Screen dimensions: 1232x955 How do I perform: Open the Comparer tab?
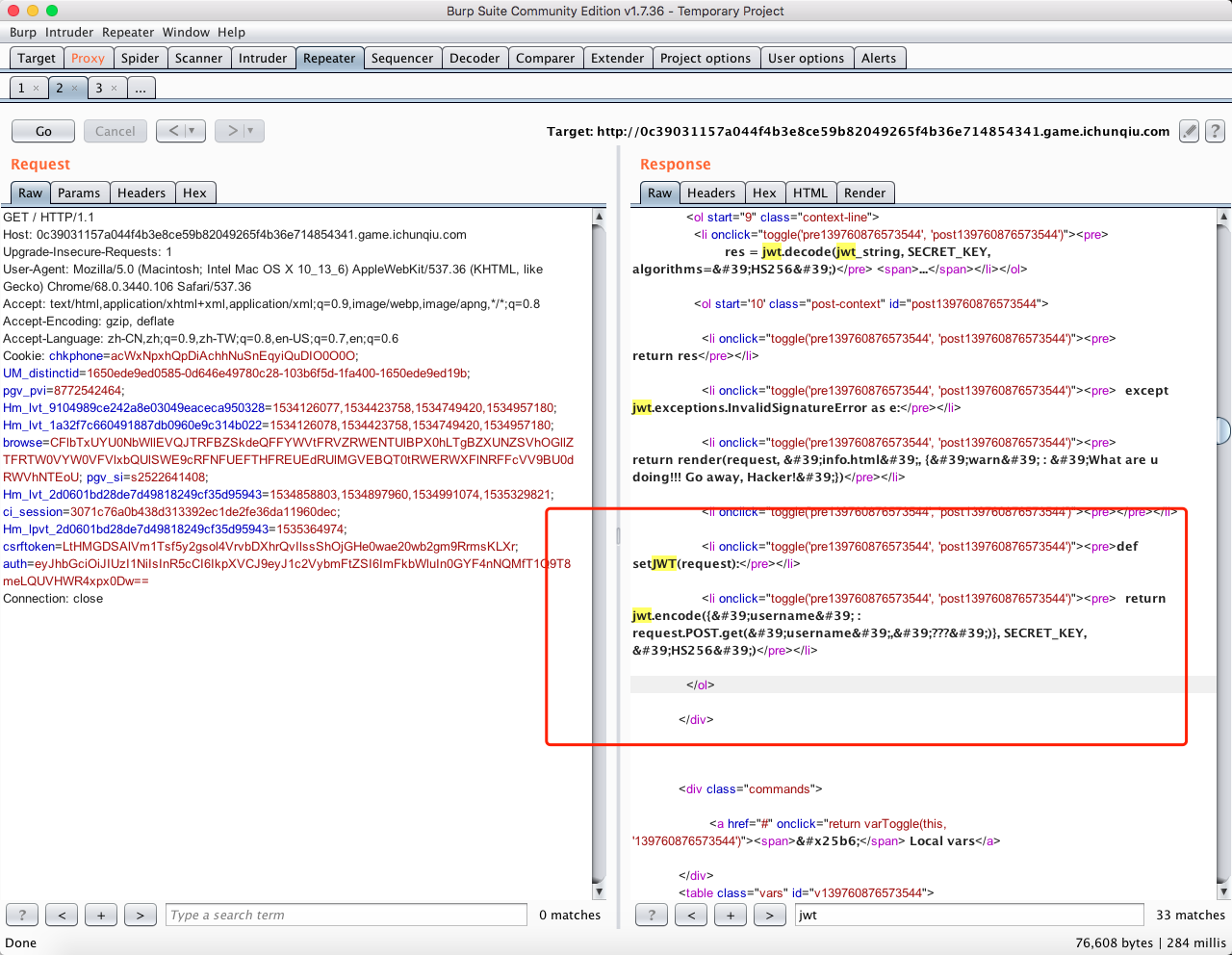click(x=545, y=58)
